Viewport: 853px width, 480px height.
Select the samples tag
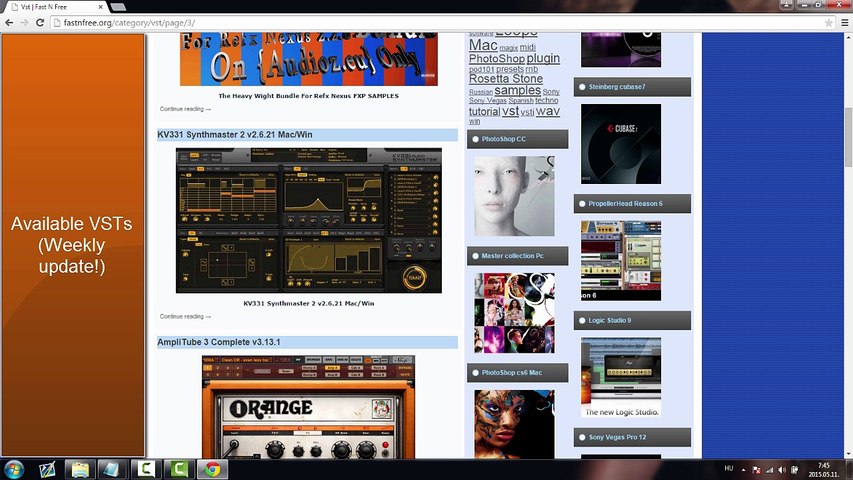(517, 90)
